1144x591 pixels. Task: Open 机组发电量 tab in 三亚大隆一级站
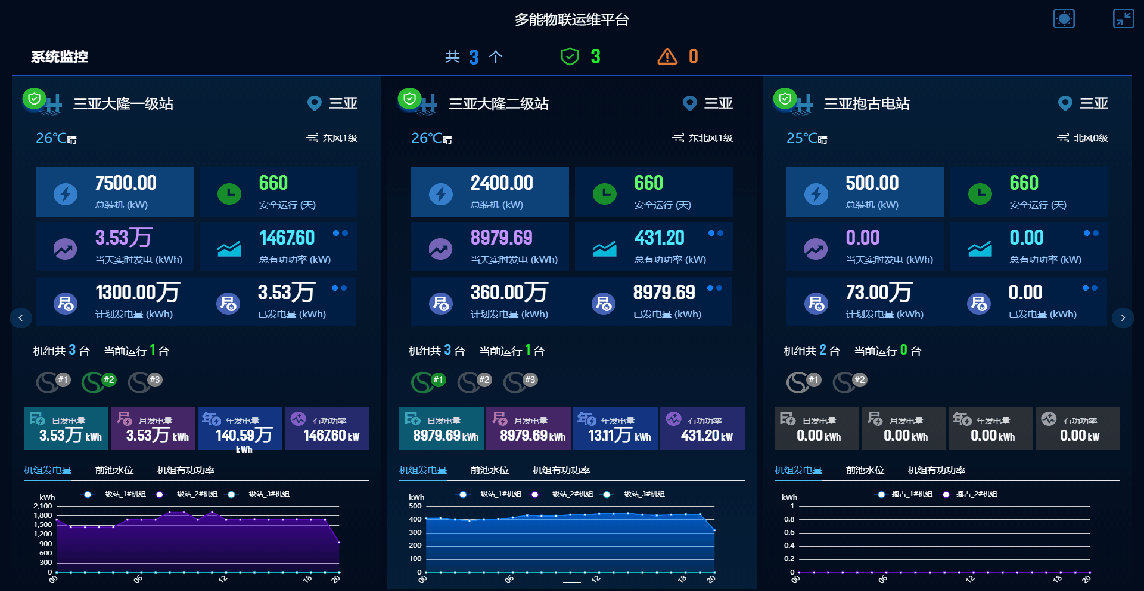pos(47,471)
